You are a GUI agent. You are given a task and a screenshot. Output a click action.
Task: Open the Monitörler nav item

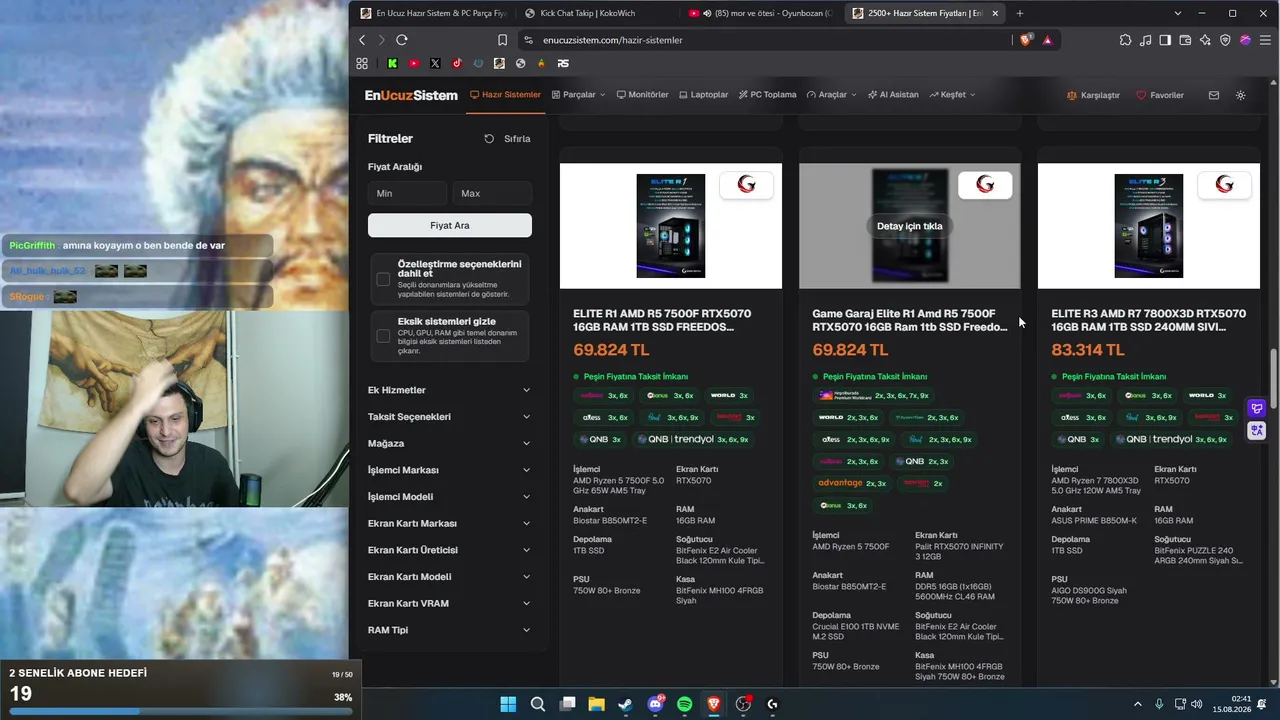coord(642,95)
